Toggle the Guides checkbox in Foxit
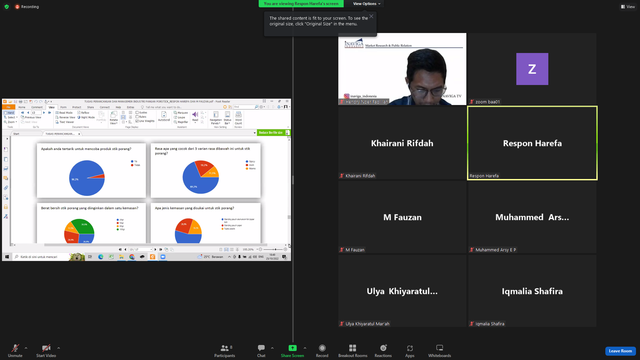Screen dimensions: 640x360 click(x=142, y=112)
